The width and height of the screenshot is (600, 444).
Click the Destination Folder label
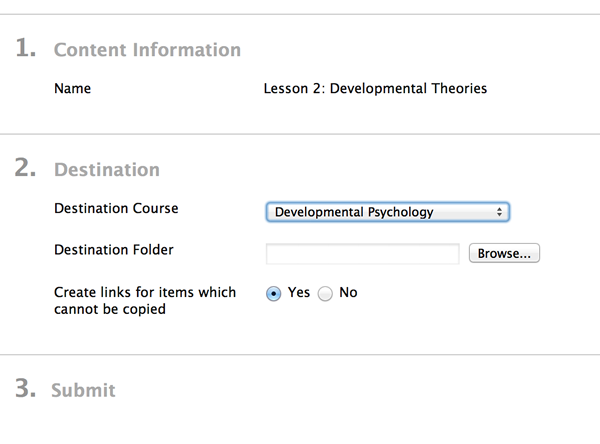114,250
